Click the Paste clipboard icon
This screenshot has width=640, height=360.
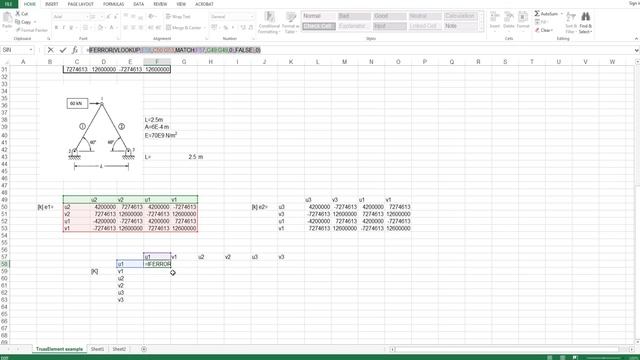point(7,18)
